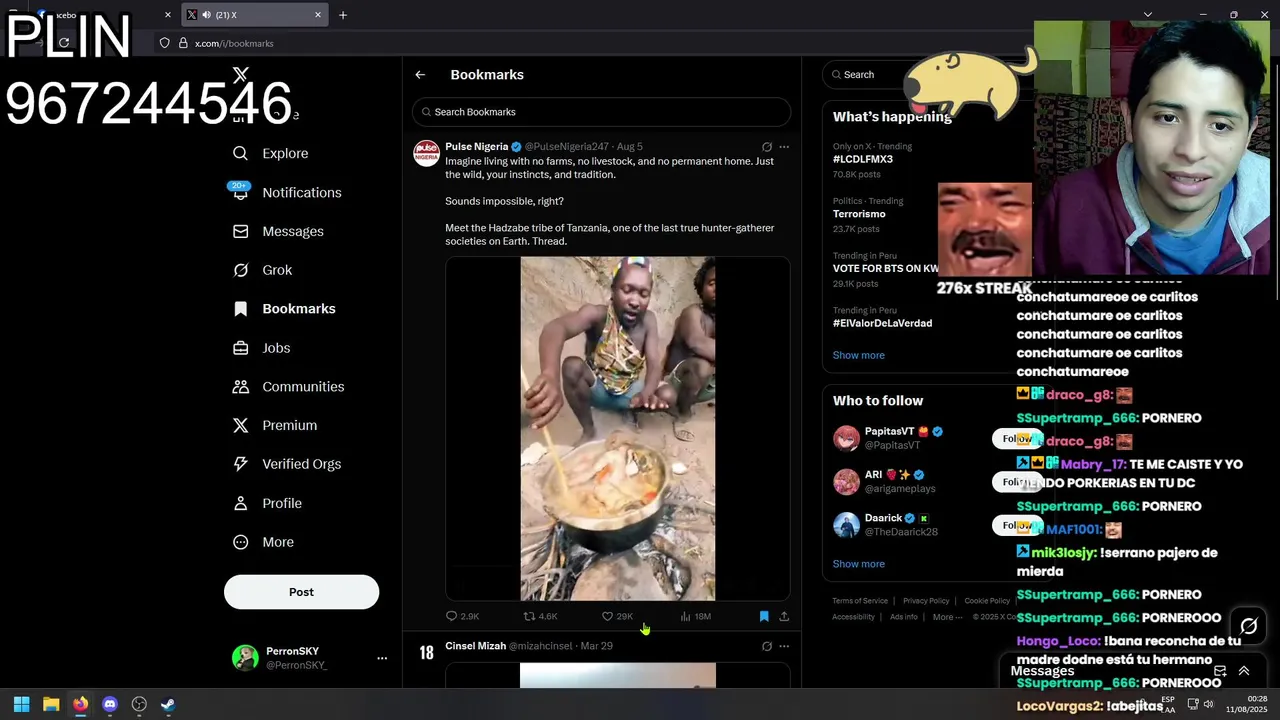
Task: Open Discord from taskbar
Action: [110, 704]
